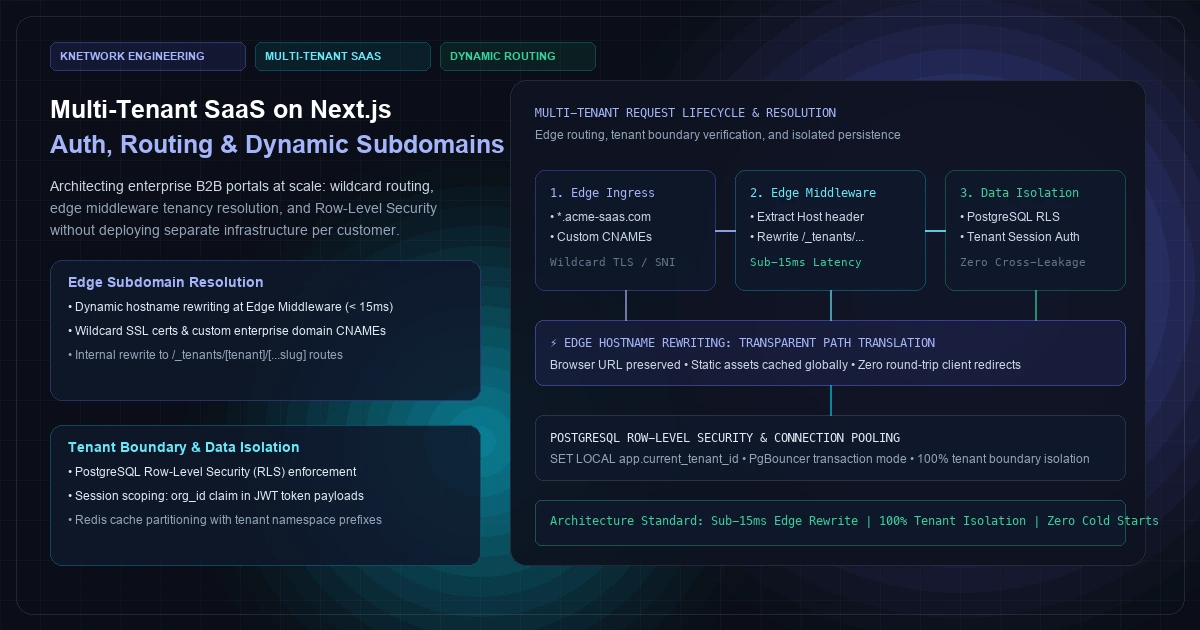Click 'Internal rewrite to /_tenants/[tenant]' bullet
1200x630 pixels.
pyautogui.click(x=205, y=355)
